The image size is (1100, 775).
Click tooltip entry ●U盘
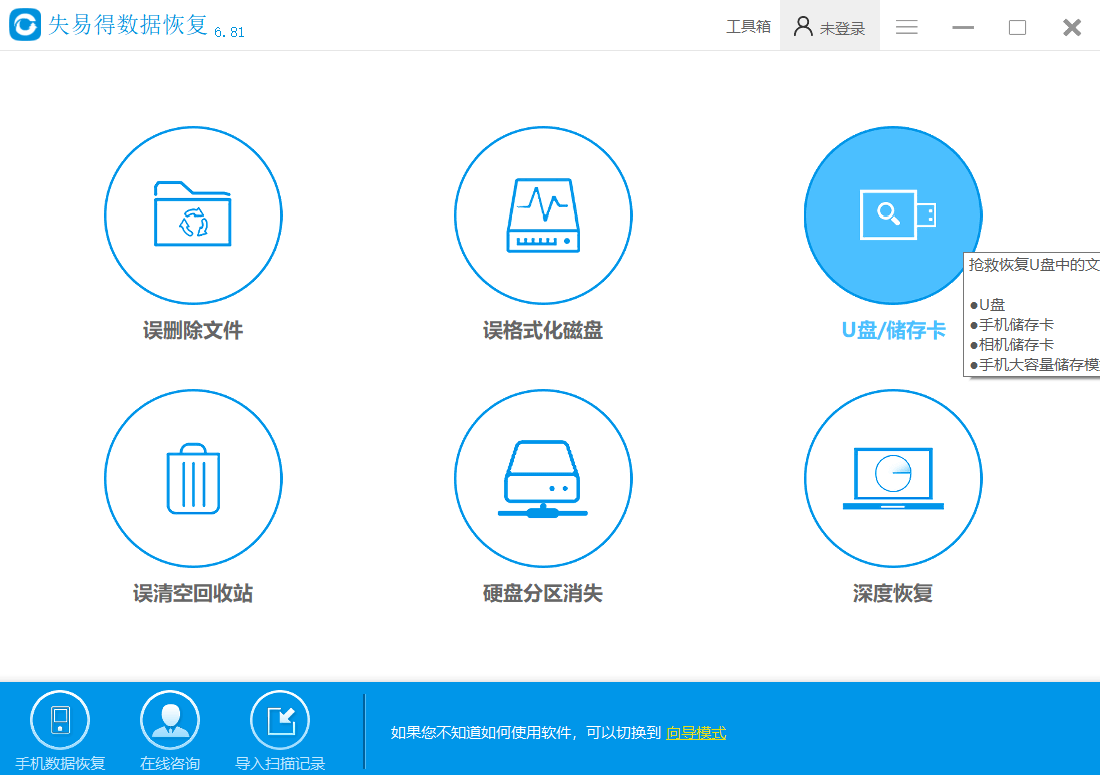[x=987, y=305]
